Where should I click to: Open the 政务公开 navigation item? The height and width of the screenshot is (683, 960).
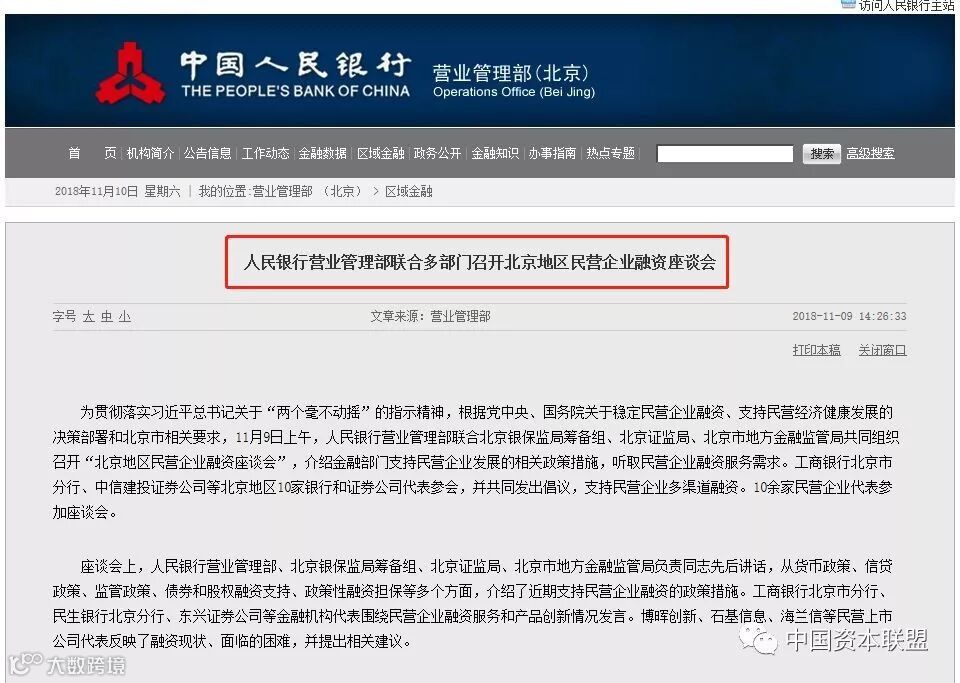pyautogui.click(x=437, y=153)
